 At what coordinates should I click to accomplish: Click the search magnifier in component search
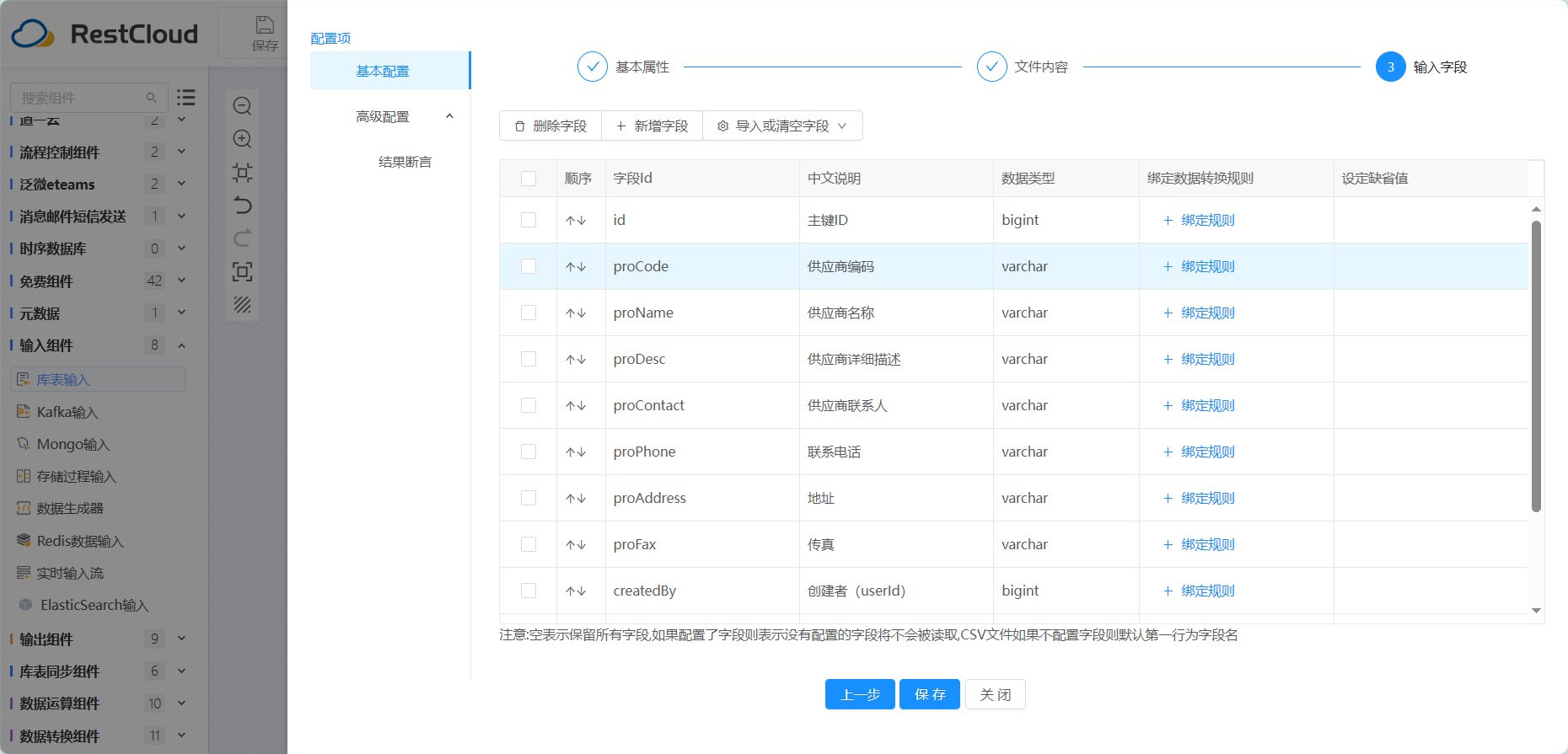152,98
